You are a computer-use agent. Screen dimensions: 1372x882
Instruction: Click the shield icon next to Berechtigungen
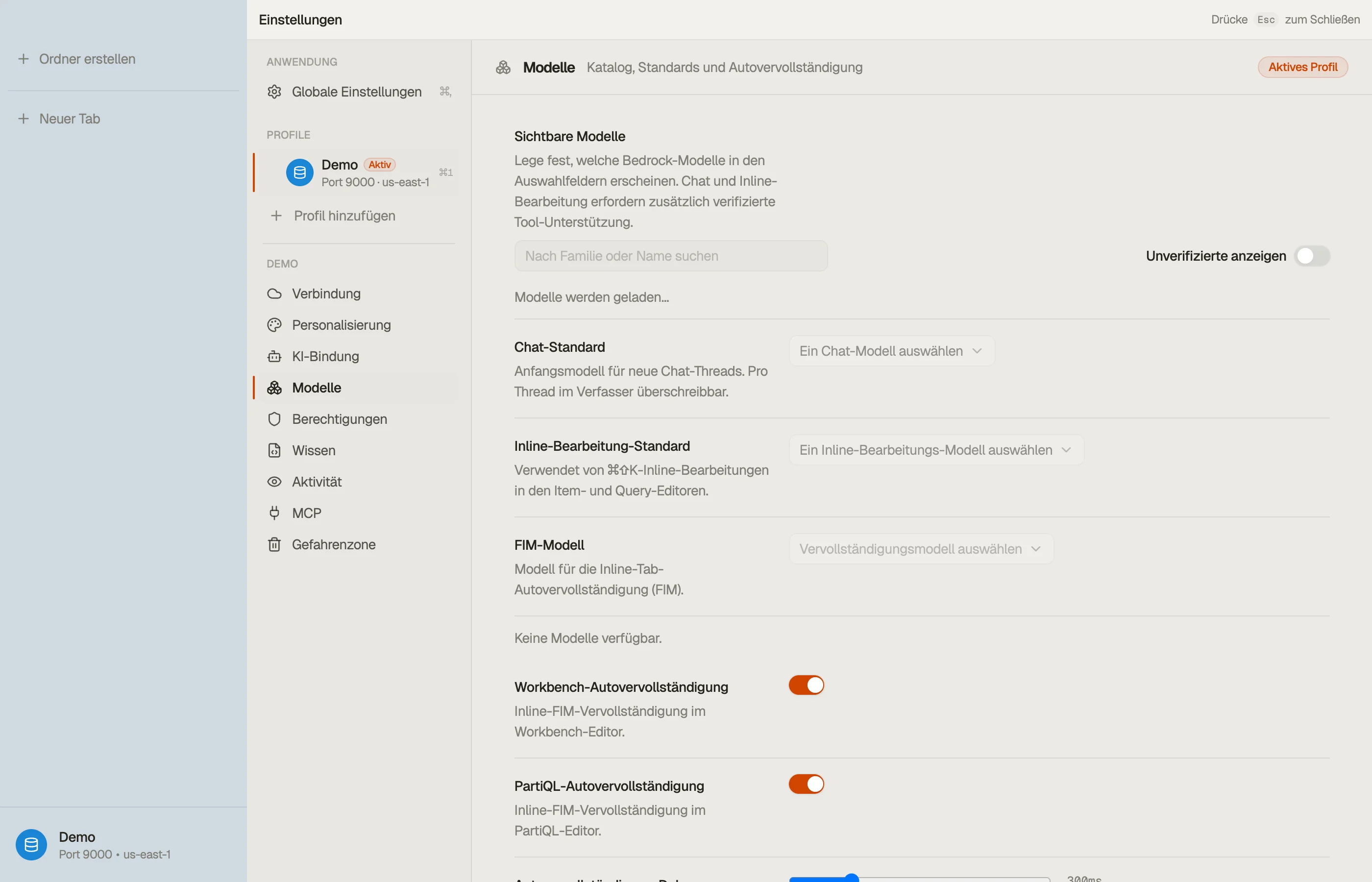click(x=274, y=419)
